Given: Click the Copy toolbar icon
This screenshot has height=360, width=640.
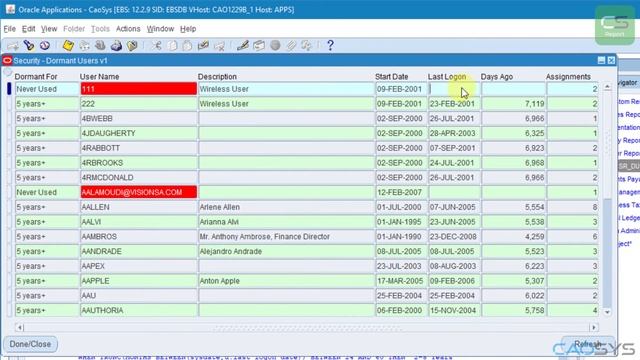Looking at the screenshot, I should 172,45.
